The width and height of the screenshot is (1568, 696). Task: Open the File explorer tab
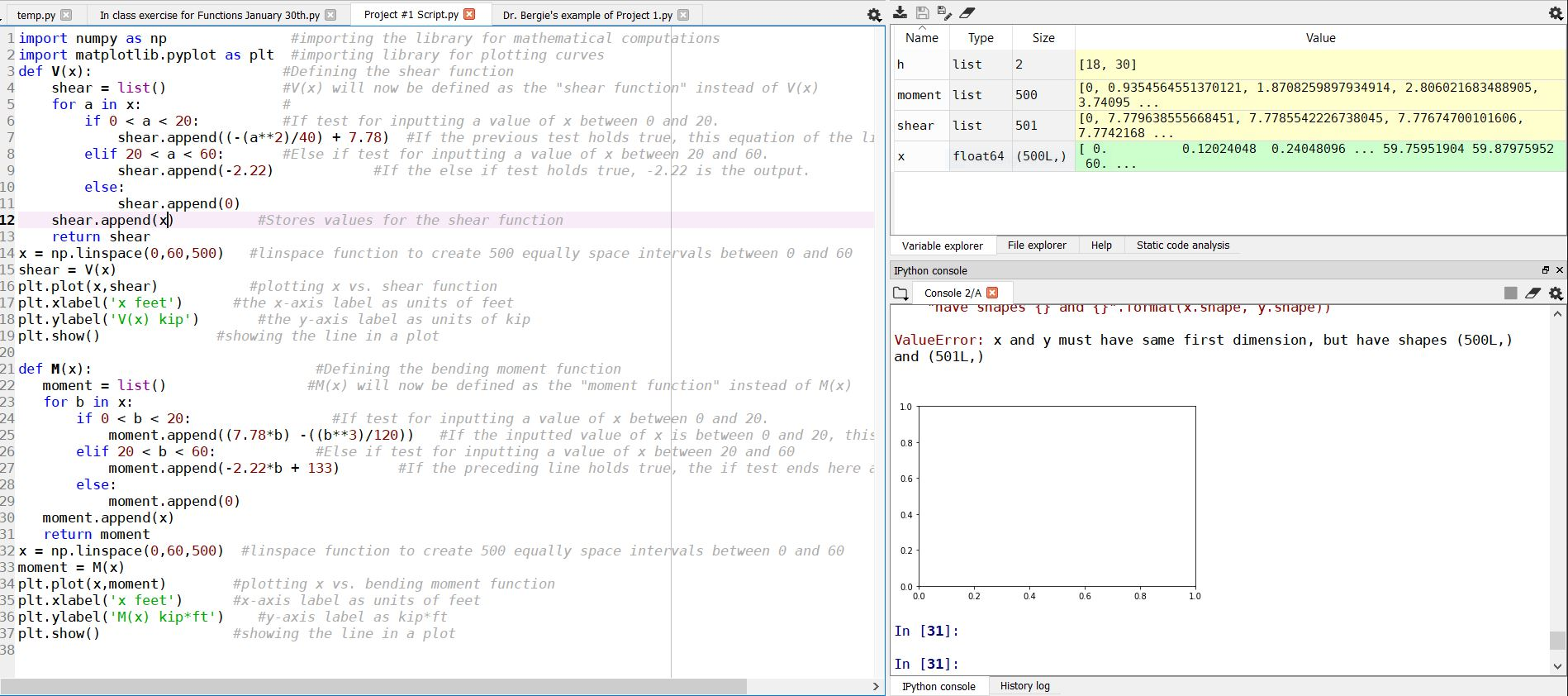1036,246
